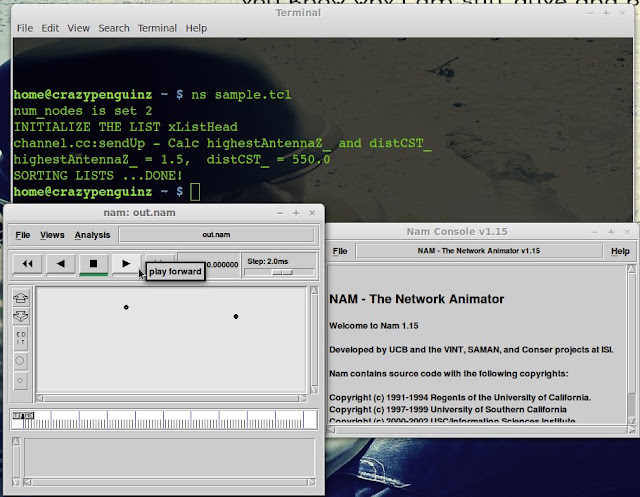640x497 pixels.
Task: Minimize the nam: out.nam window
Action: click(280, 213)
